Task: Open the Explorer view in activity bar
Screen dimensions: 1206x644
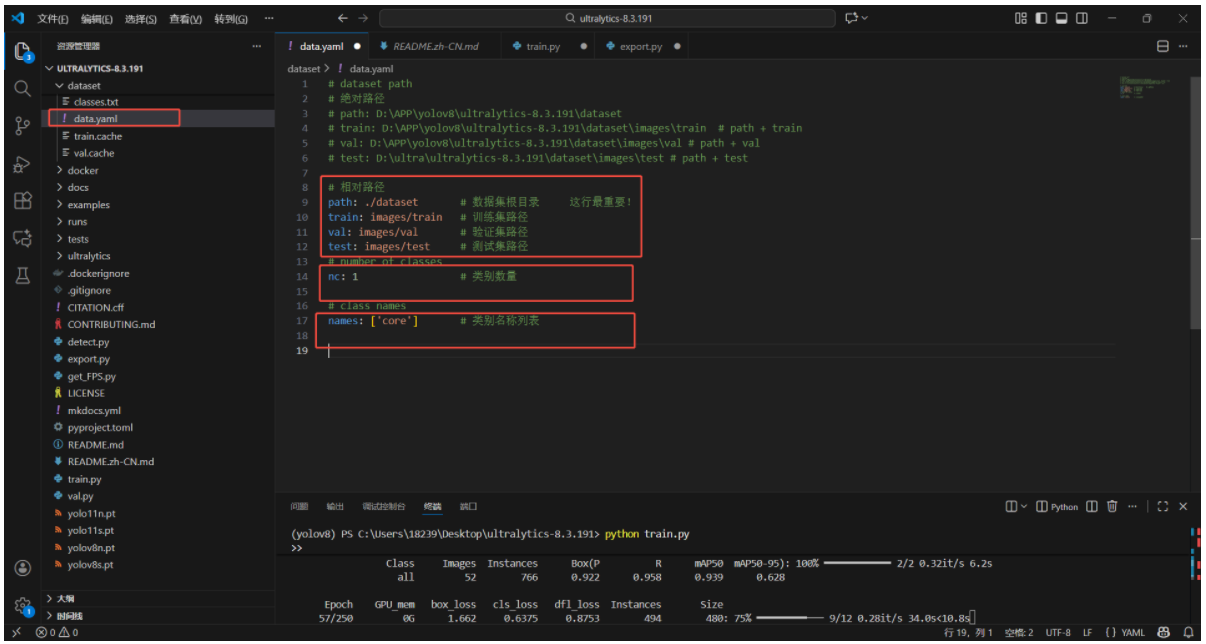Action: (x=22, y=51)
